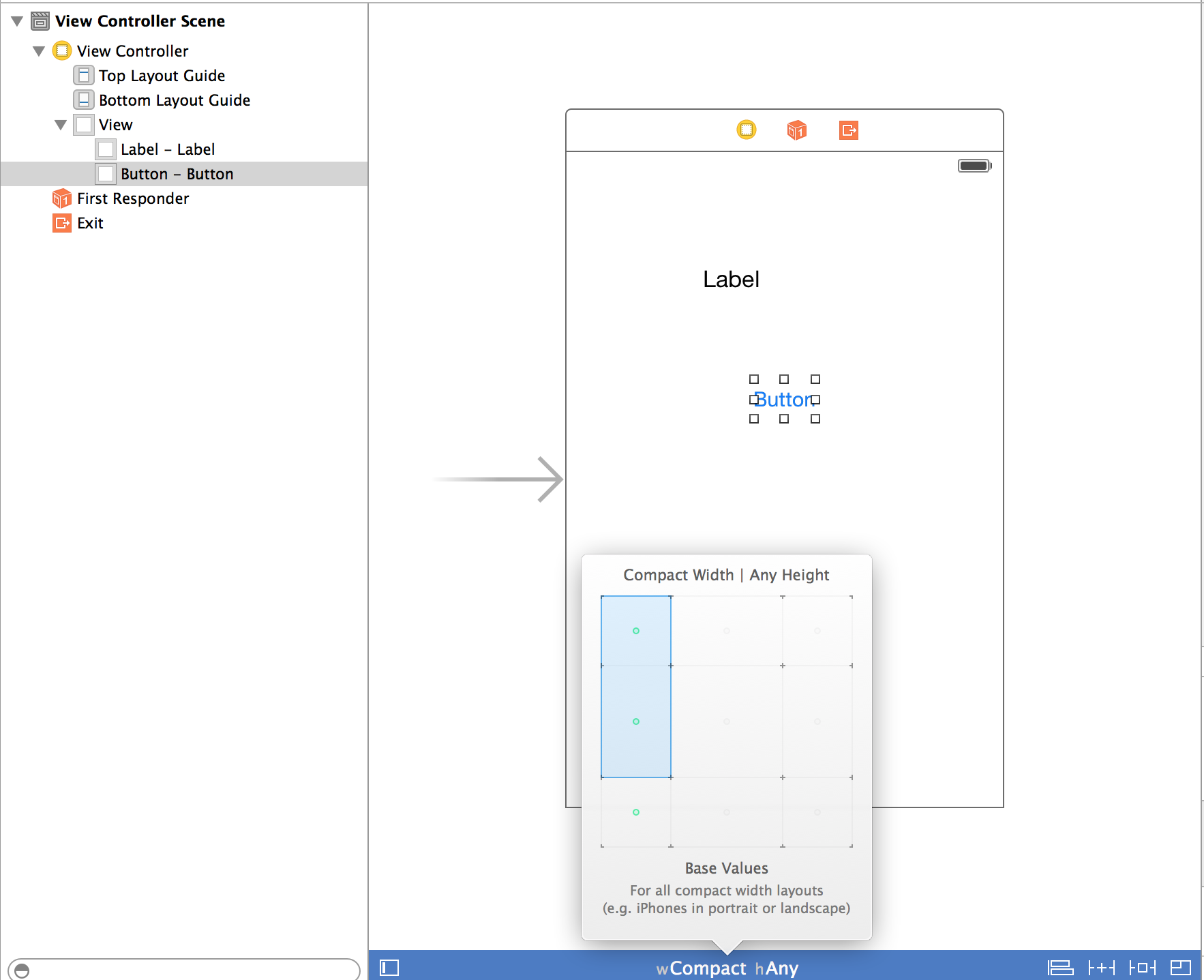Click the View row square icon
Screen dimensions: 1204x980
pos(84,125)
